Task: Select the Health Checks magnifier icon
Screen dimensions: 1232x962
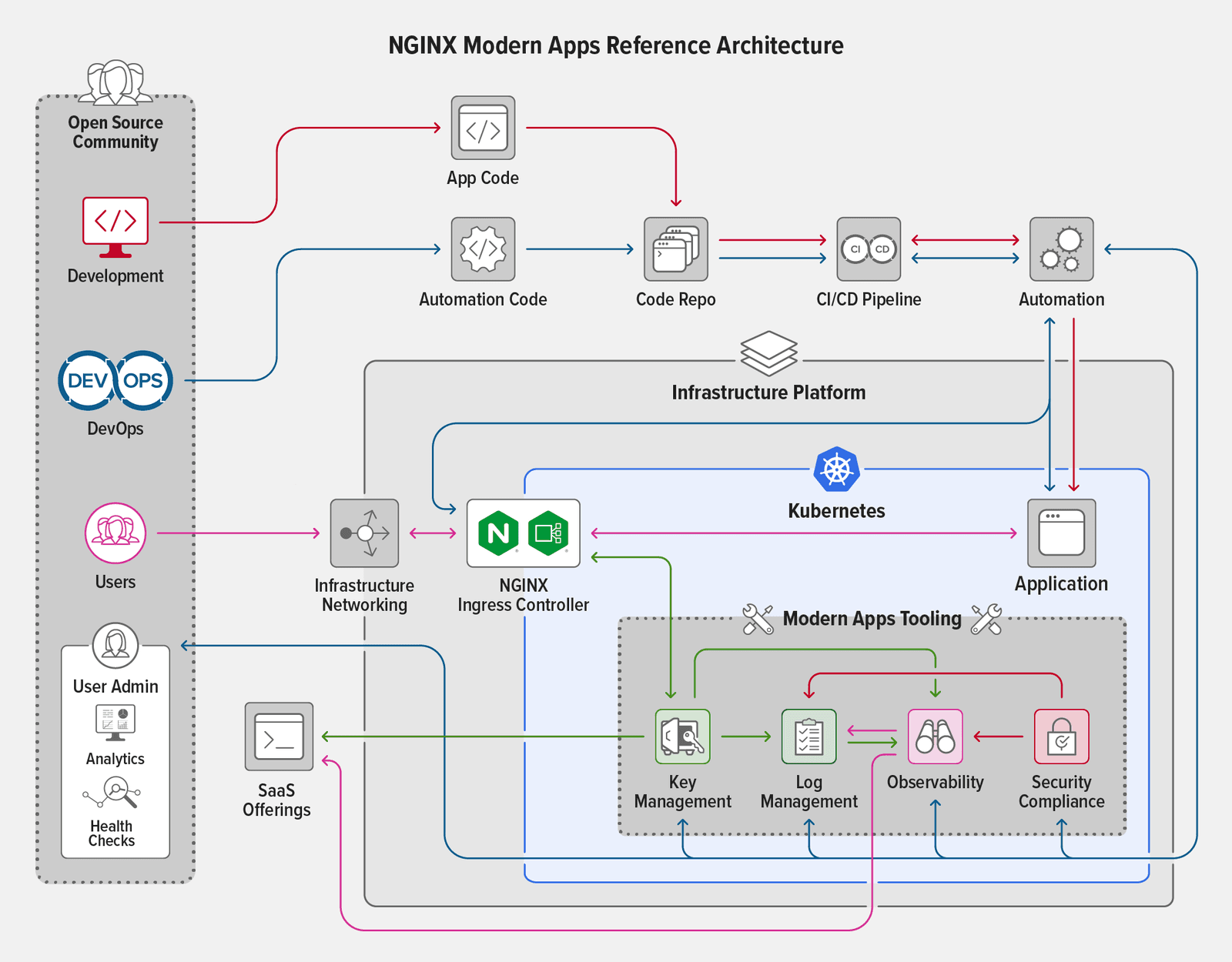Action: [115, 791]
